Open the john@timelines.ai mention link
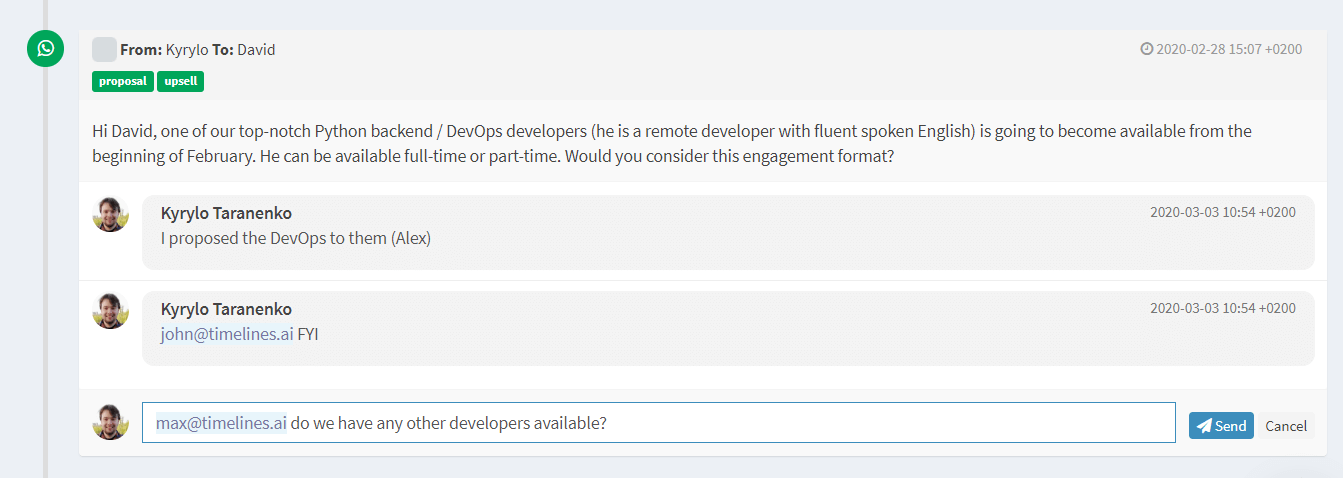Viewport: 1343px width, 478px height. (x=227, y=335)
